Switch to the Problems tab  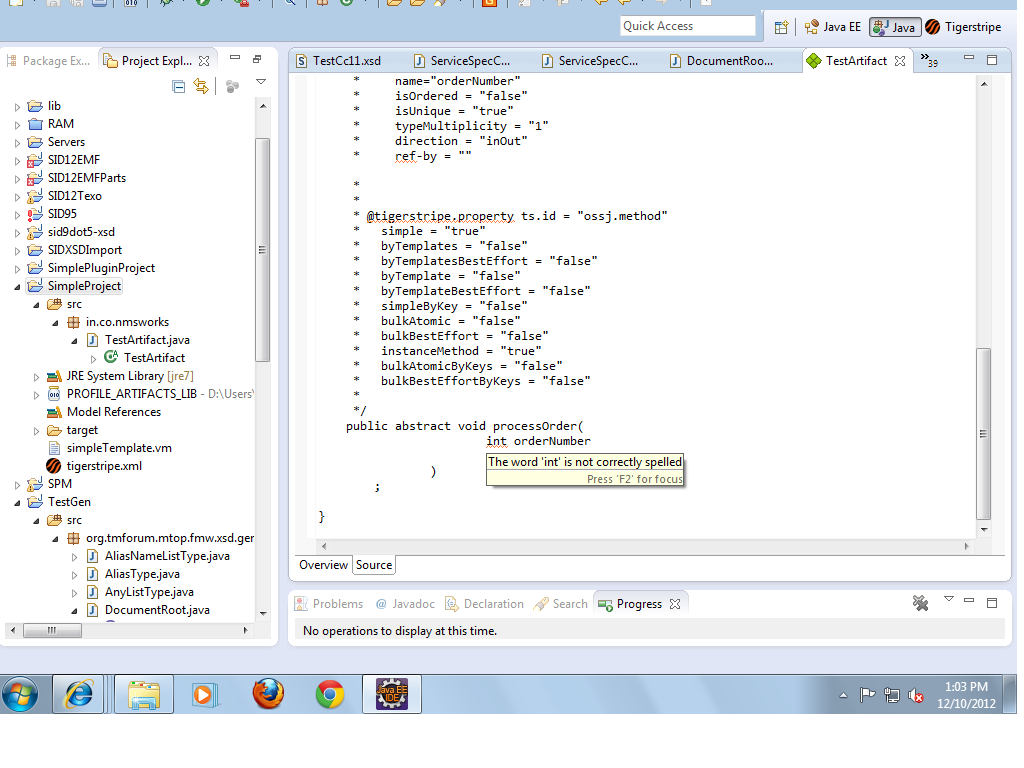[328, 604]
